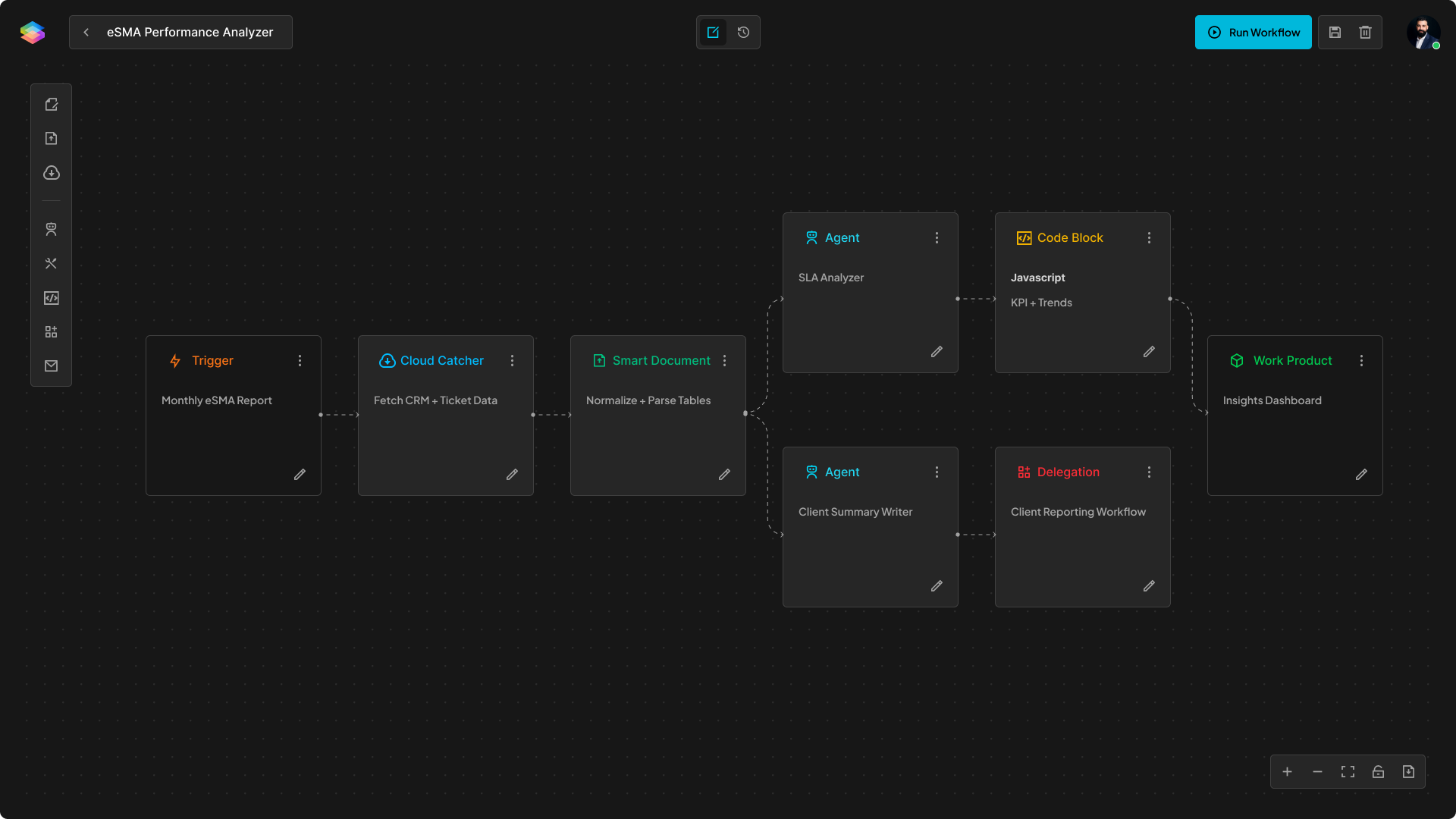Toggle canvas lock in zoom controls
Screen dimensions: 1456x819
1378,772
